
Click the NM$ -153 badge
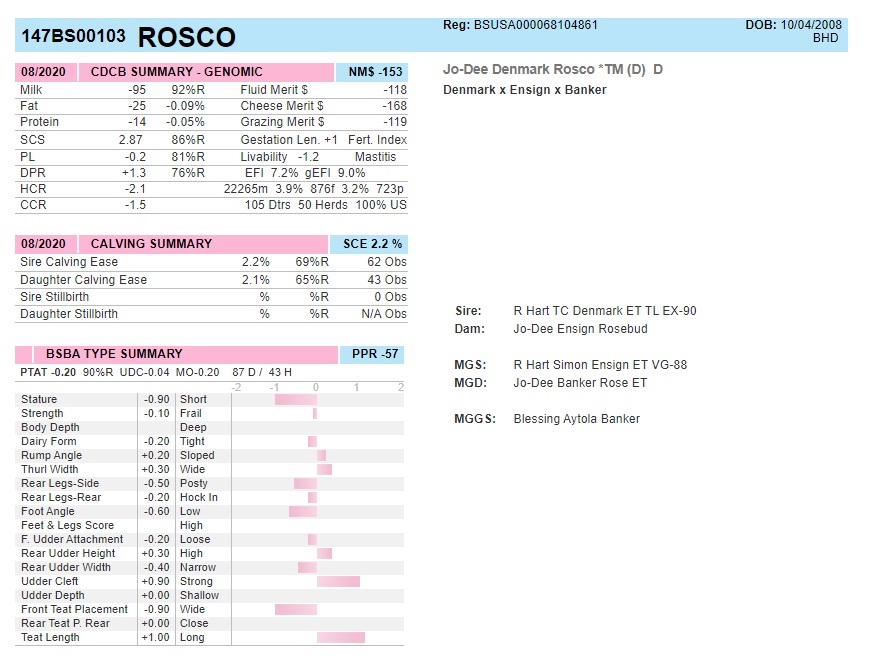pos(375,72)
